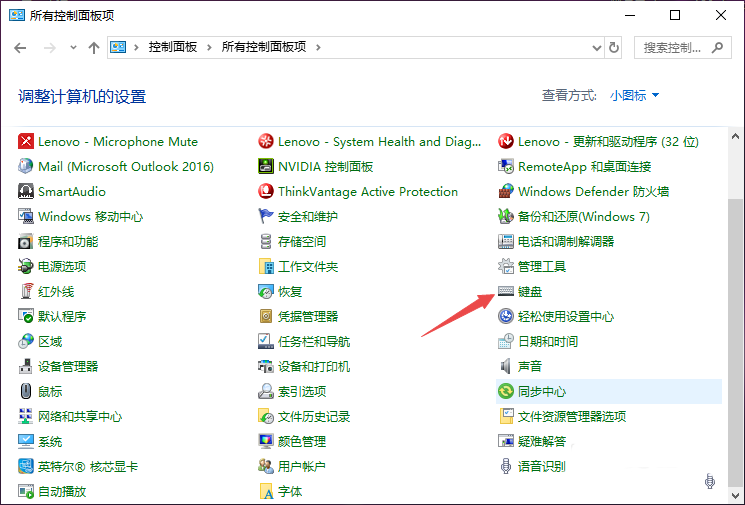Go up one level with up arrow
745x505 pixels.
(94, 48)
